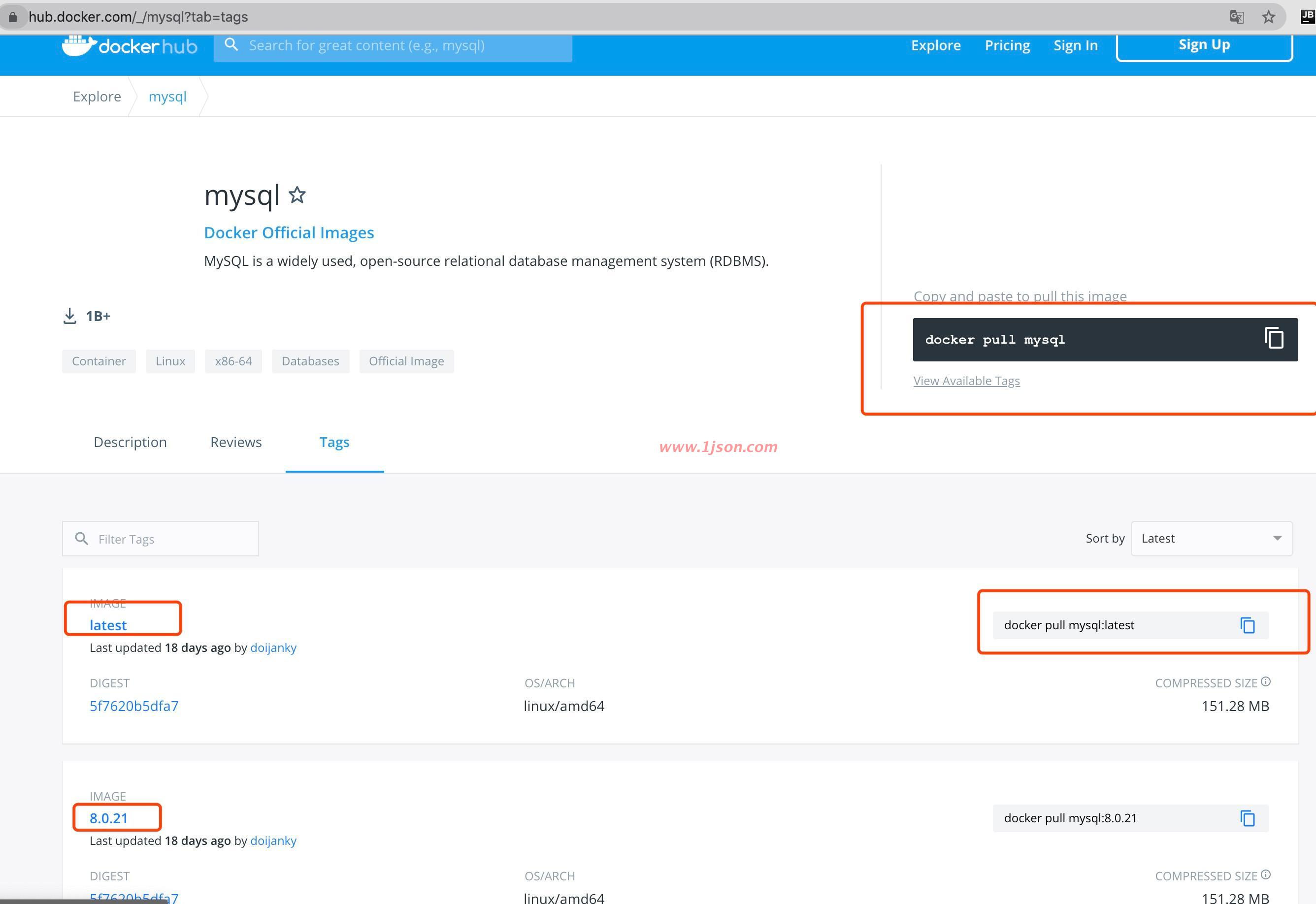
Task: Click the '151.28 MB' size for latest
Action: (1235, 706)
